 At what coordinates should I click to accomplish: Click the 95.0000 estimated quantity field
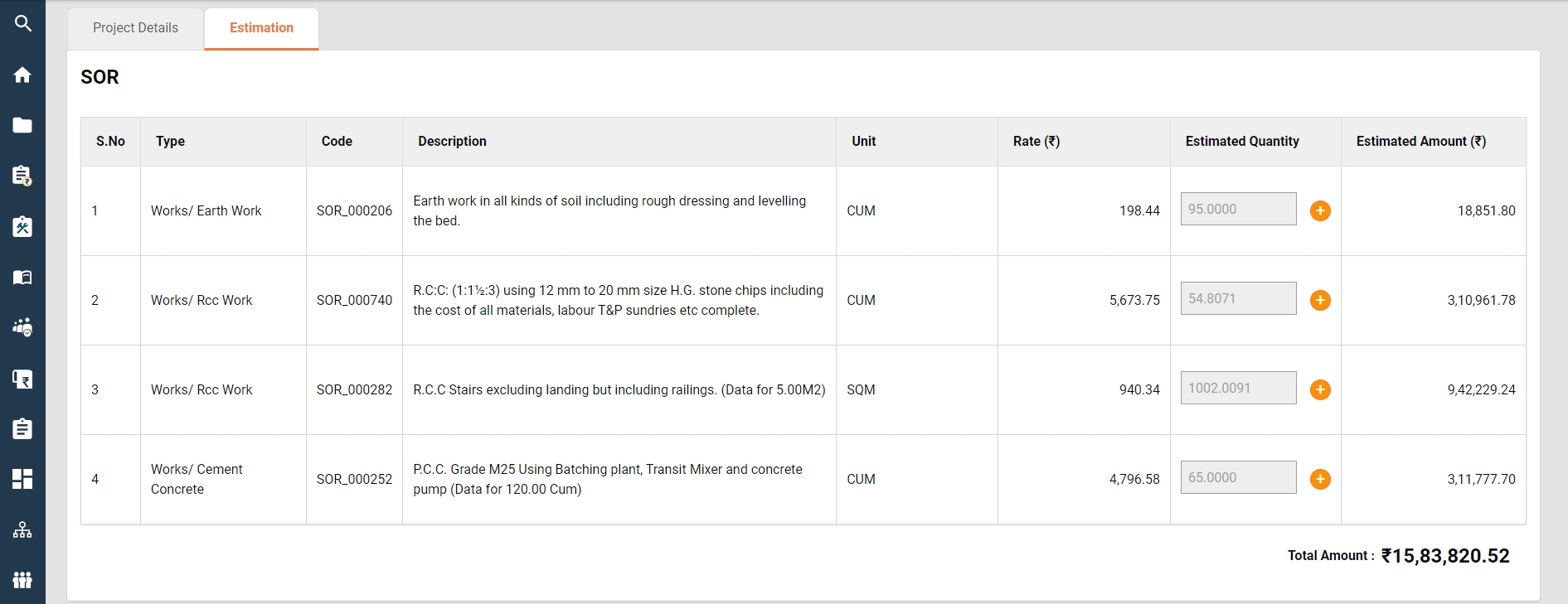coord(1238,209)
